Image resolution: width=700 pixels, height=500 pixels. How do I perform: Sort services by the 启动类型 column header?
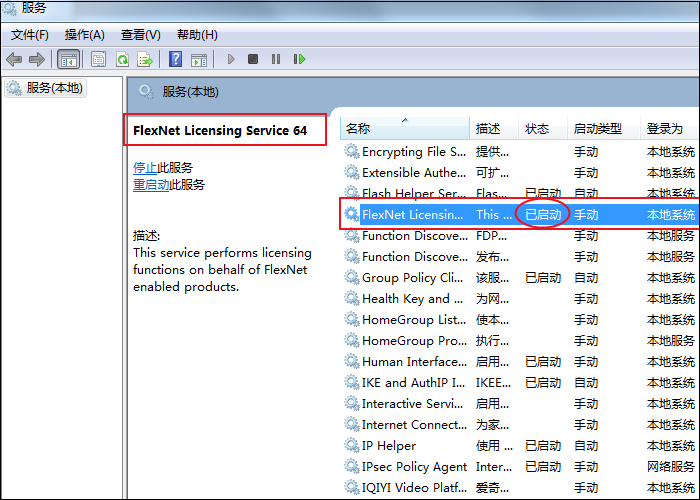(597, 129)
